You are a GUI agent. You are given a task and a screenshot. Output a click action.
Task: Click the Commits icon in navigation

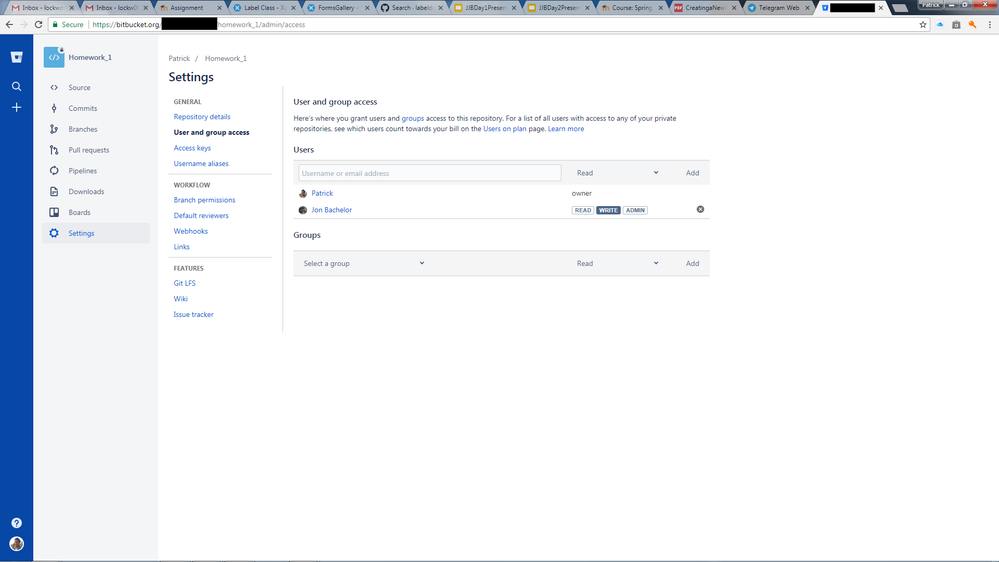pos(54,108)
